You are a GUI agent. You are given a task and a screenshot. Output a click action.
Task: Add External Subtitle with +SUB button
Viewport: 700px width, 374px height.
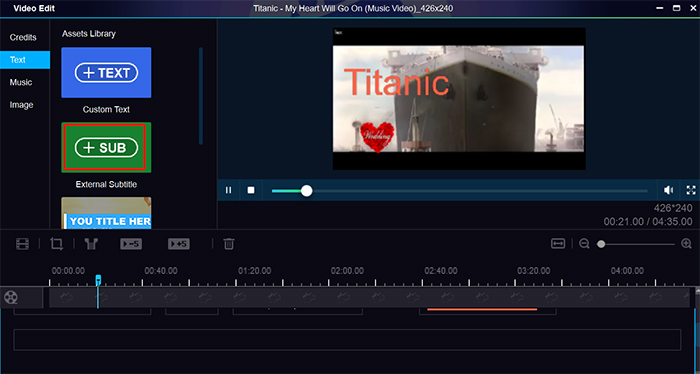pos(106,147)
